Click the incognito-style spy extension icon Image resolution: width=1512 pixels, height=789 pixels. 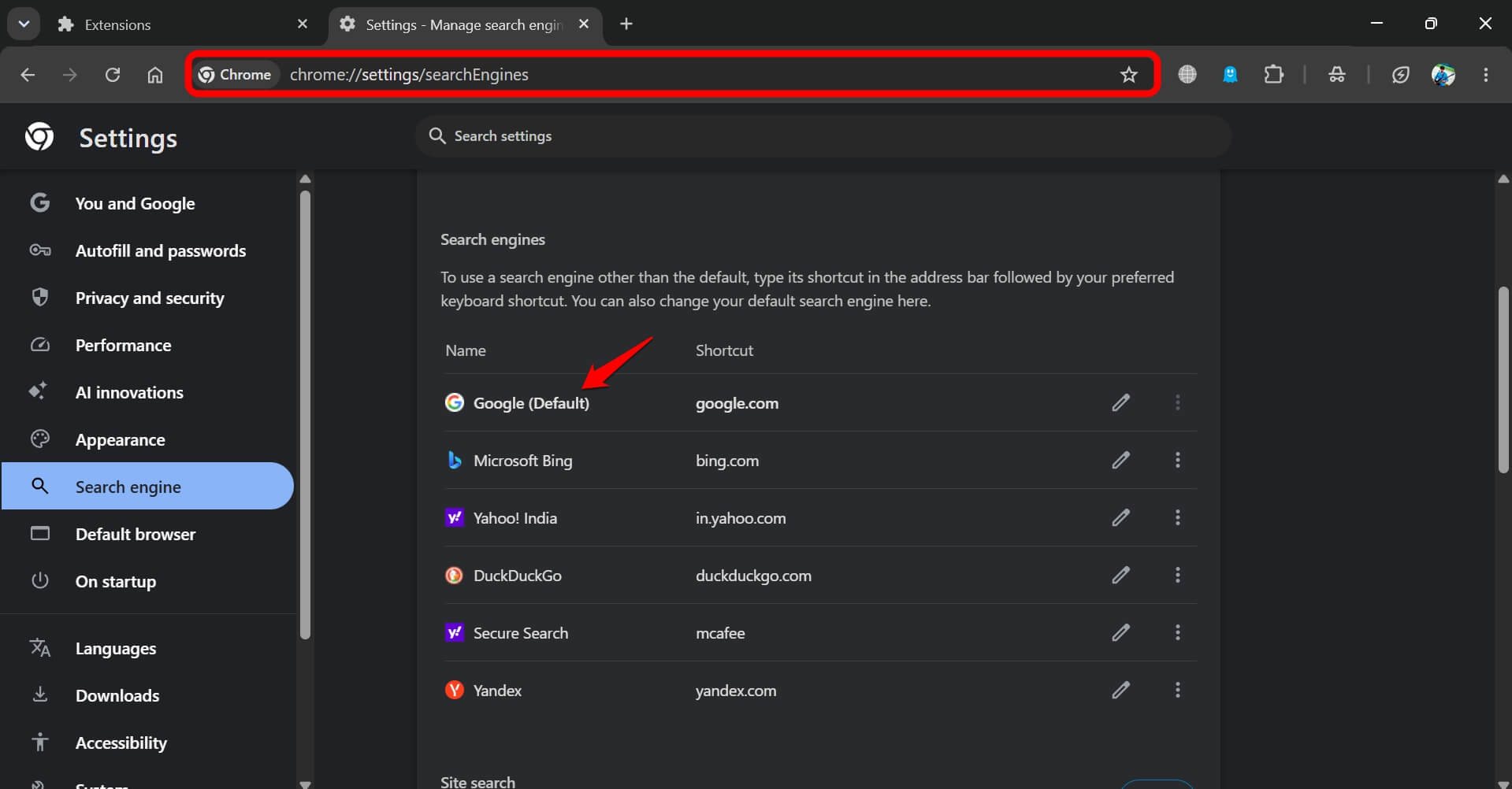(1337, 75)
